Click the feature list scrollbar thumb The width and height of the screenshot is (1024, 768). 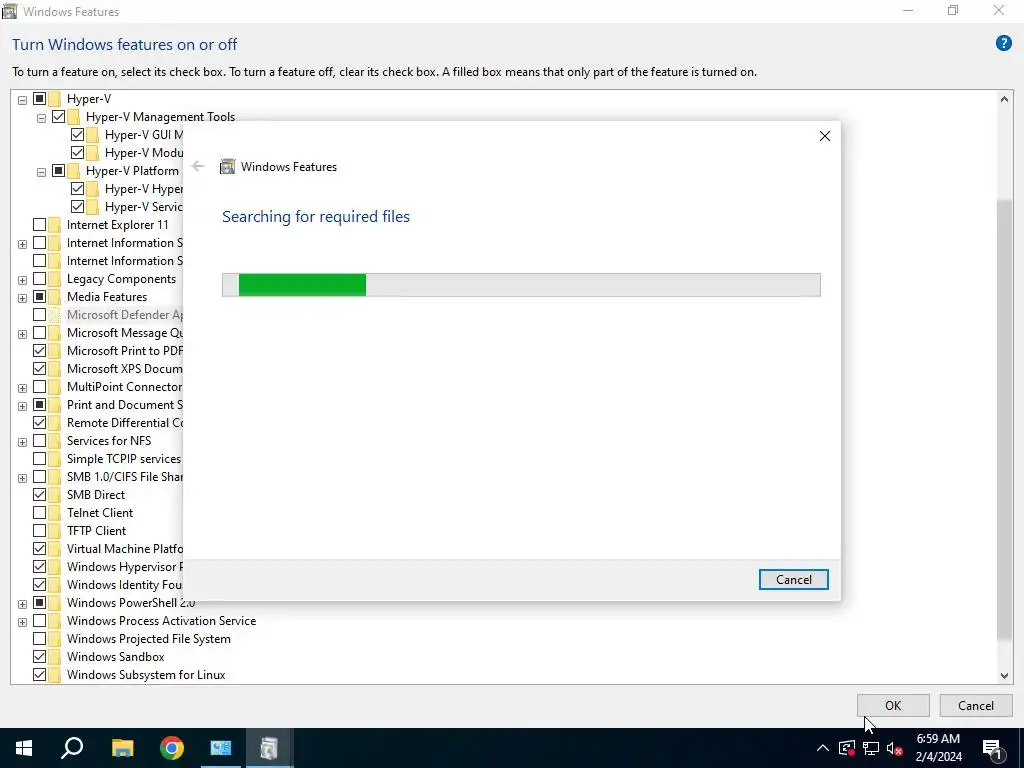click(x=1004, y=420)
